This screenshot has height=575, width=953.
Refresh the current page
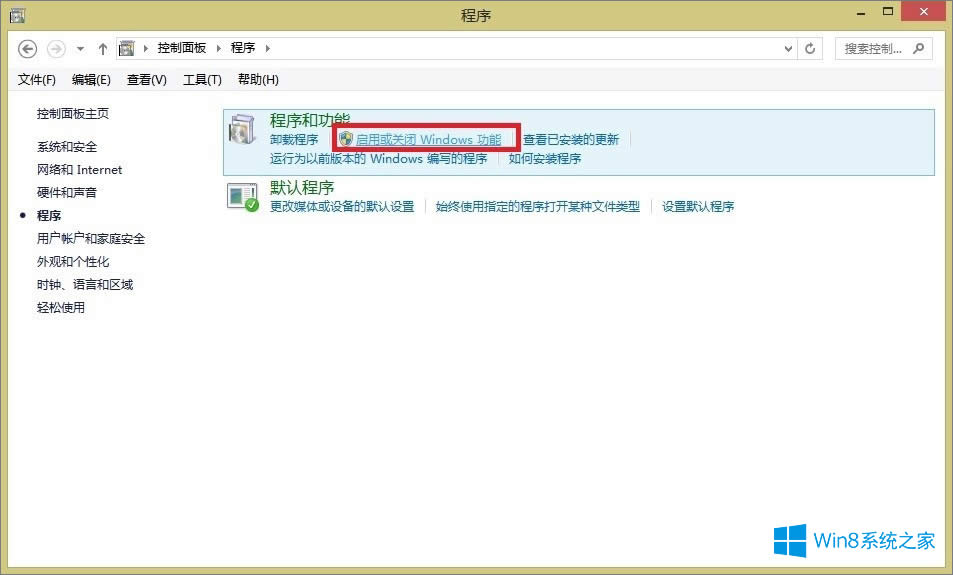(x=810, y=49)
